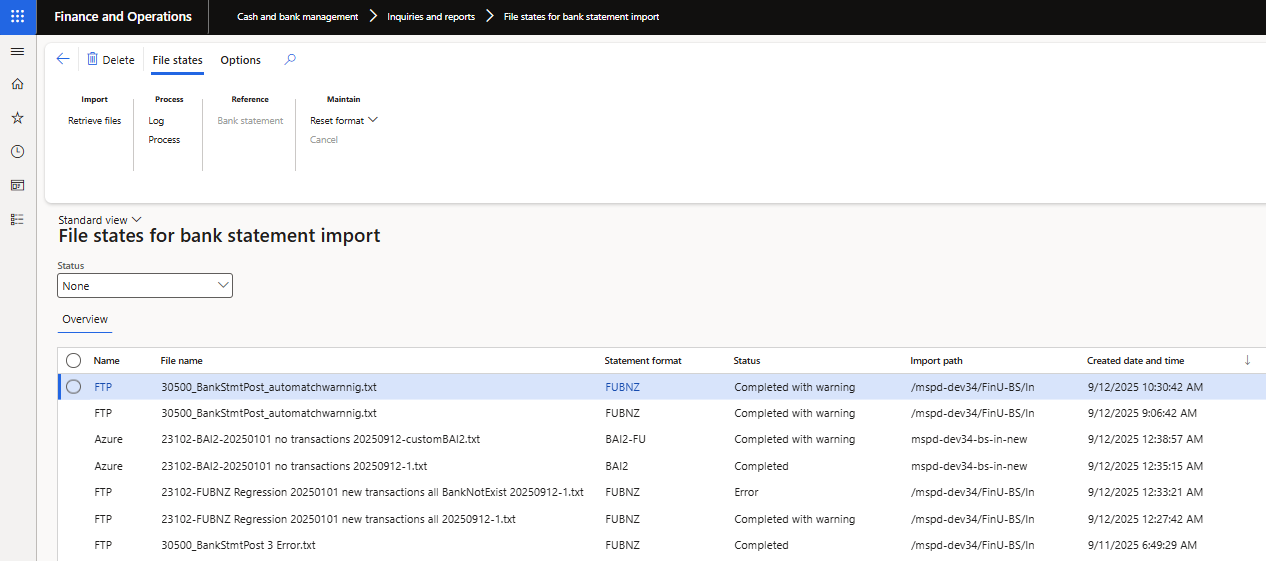Click the Delete button
1266x561 pixels.
pos(110,60)
